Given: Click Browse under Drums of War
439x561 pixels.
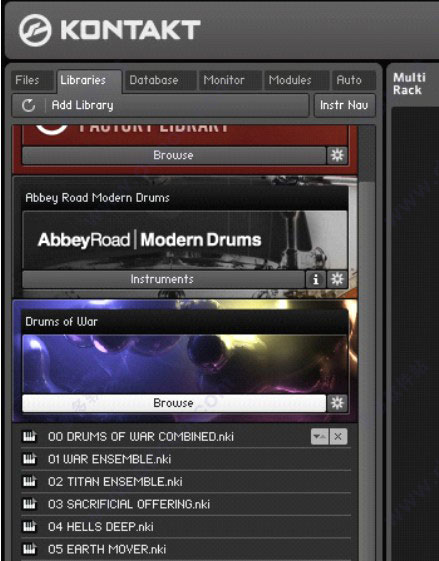Looking at the screenshot, I should click(174, 403).
